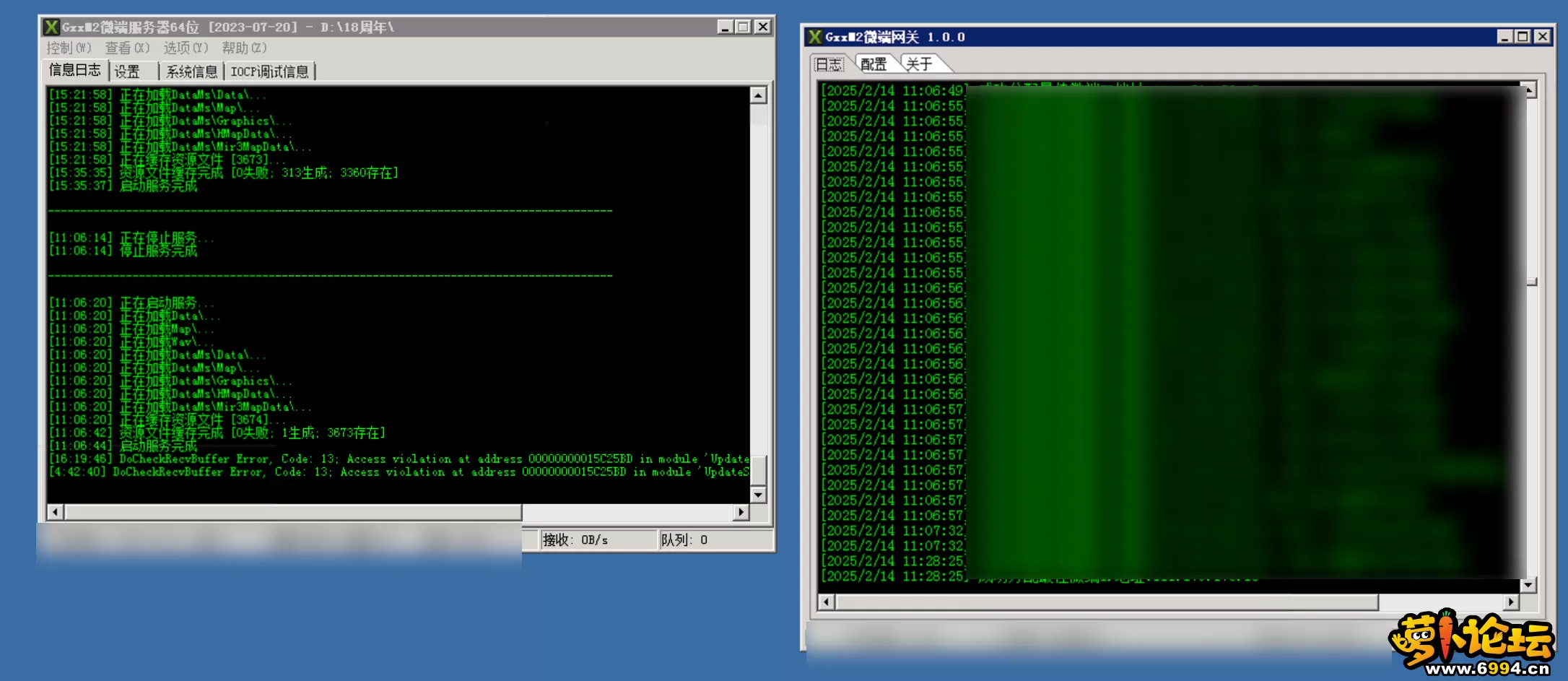Click scroll up arrow in server log

click(758, 95)
